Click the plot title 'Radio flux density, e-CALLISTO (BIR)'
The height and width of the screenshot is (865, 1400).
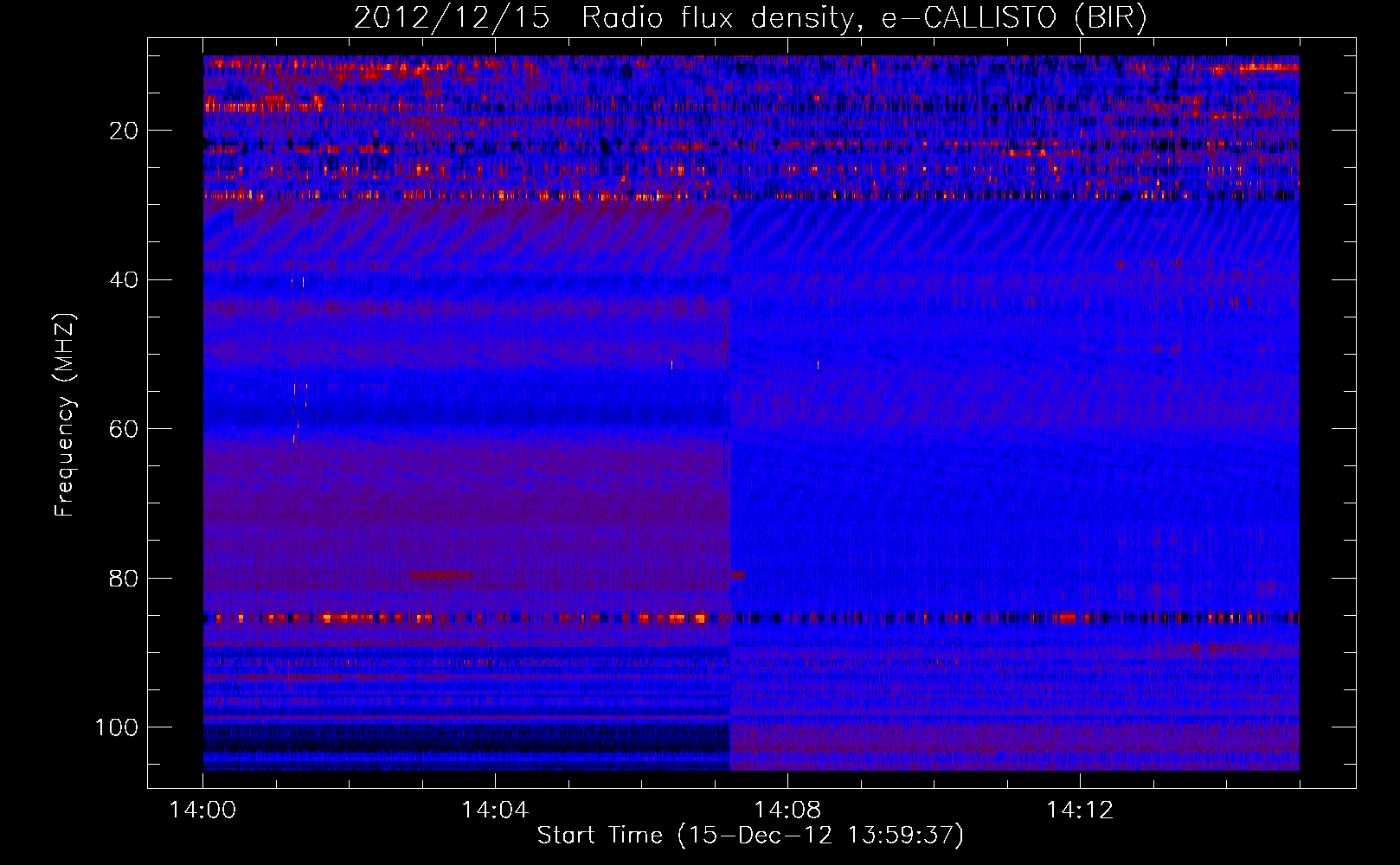click(x=864, y=18)
